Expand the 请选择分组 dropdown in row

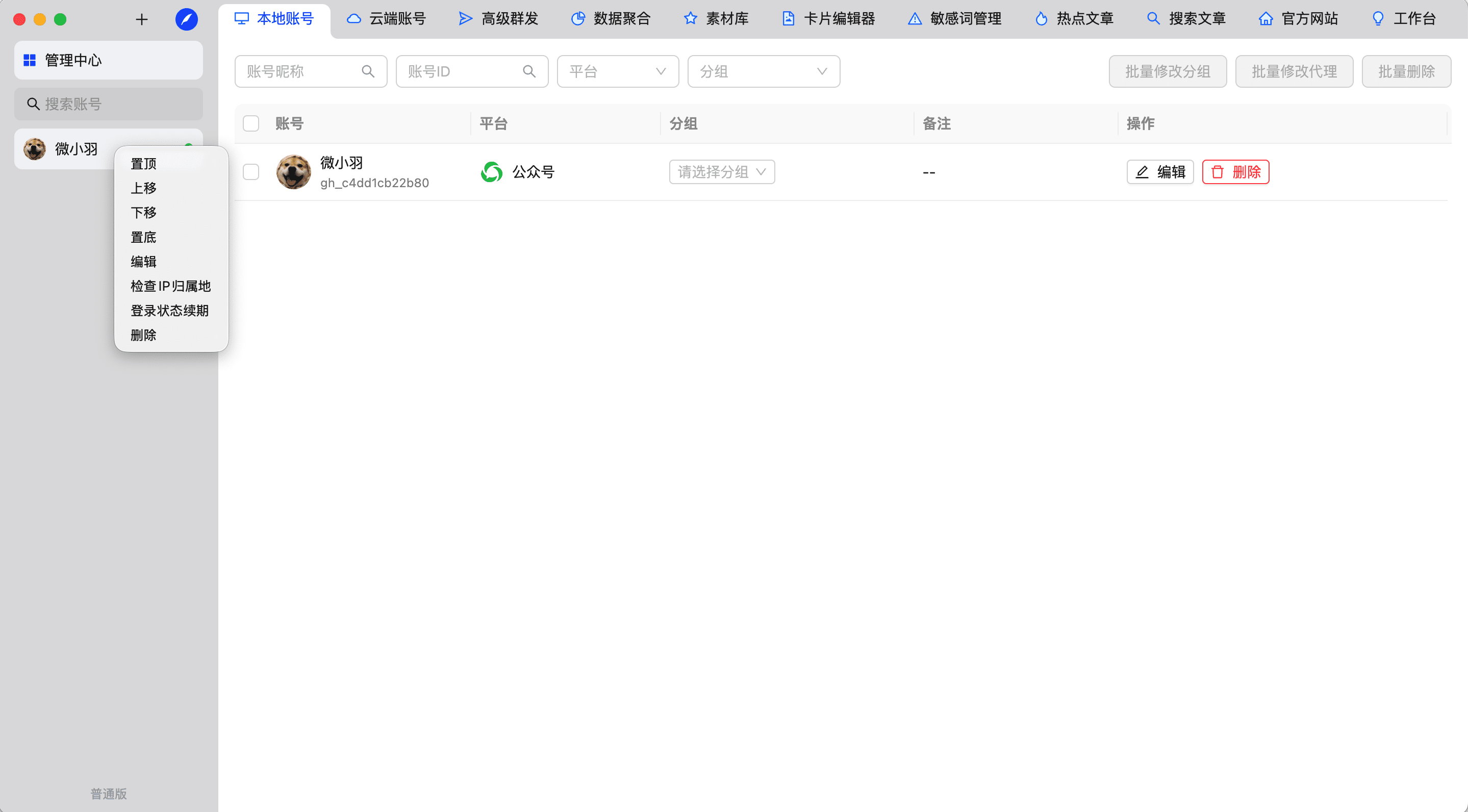click(x=721, y=172)
